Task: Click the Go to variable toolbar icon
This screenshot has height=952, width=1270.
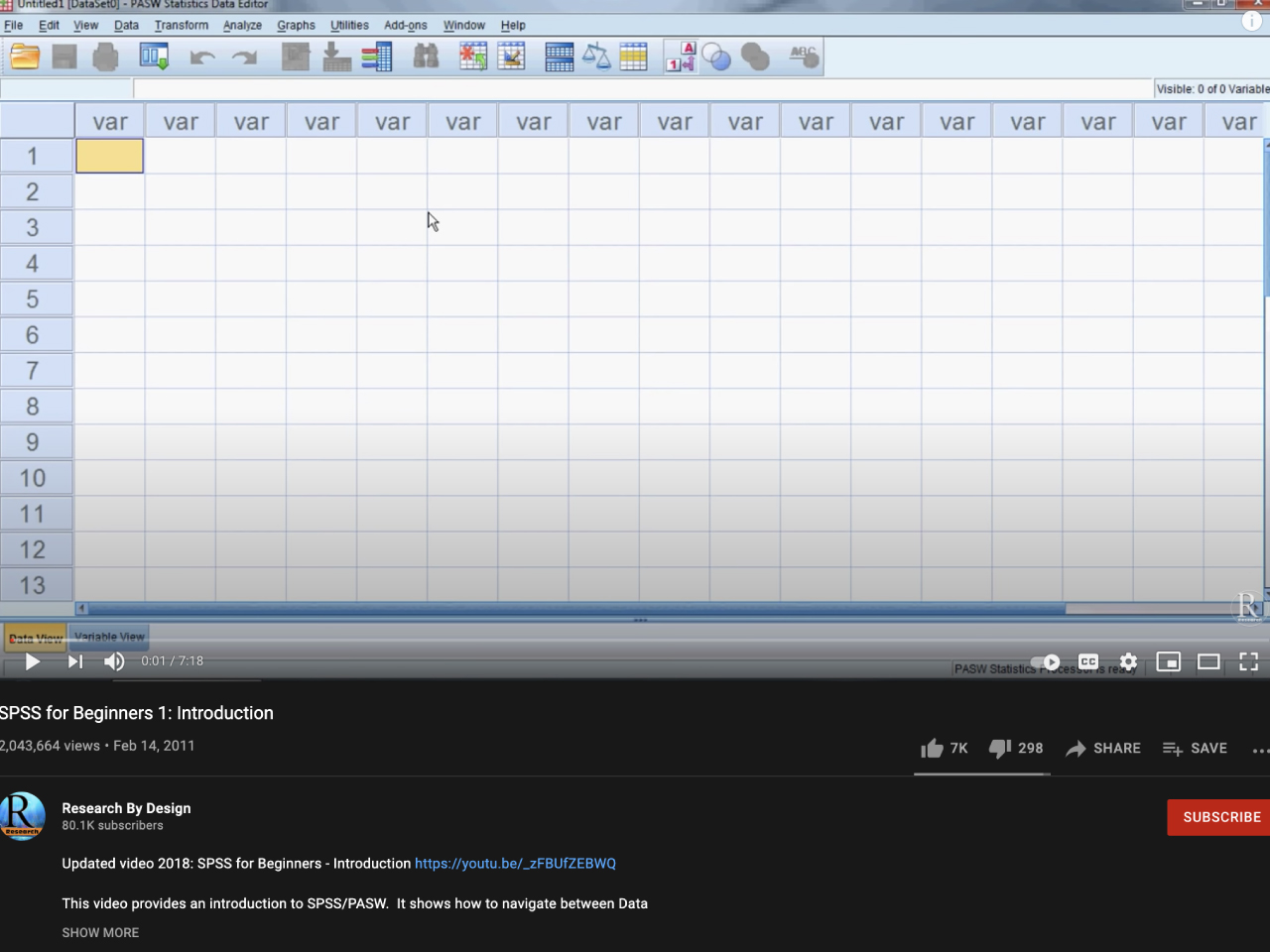Action: 336,58
